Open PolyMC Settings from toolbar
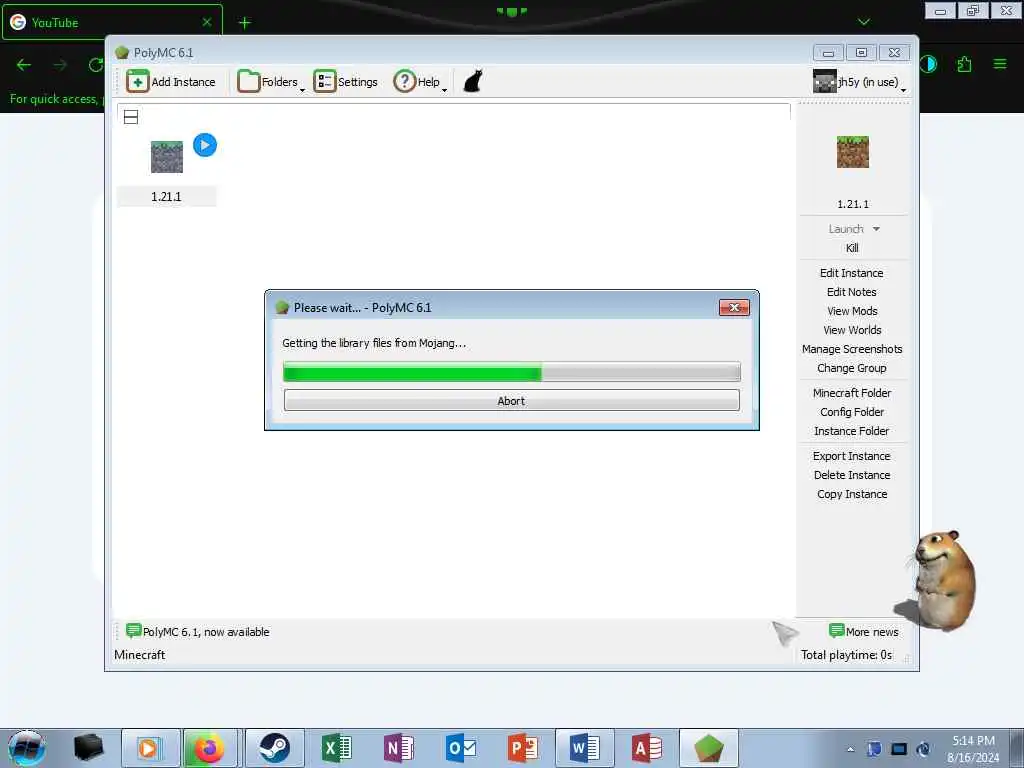Image resolution: width=1024 pixels, height=768 pixels. pos(345,82)
